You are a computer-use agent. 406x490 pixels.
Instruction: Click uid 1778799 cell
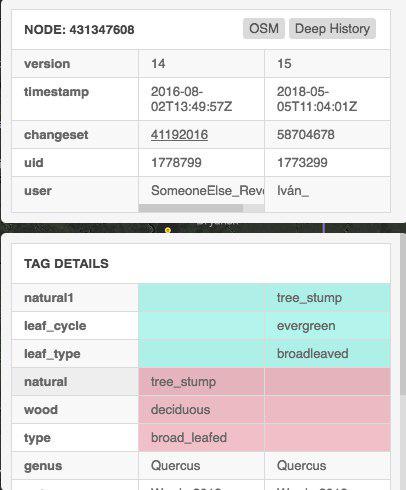tap(201, 163)
